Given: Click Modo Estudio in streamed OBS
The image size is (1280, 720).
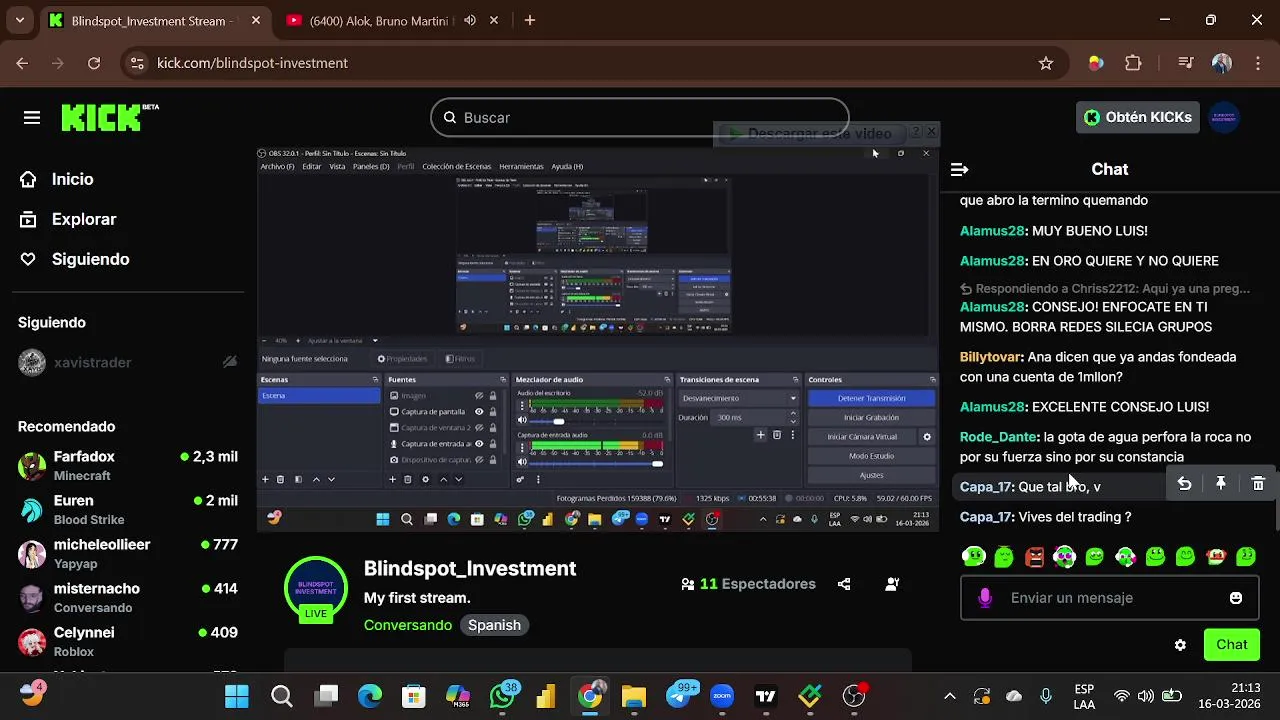Looking at the screenshot, I should point(871,456).
